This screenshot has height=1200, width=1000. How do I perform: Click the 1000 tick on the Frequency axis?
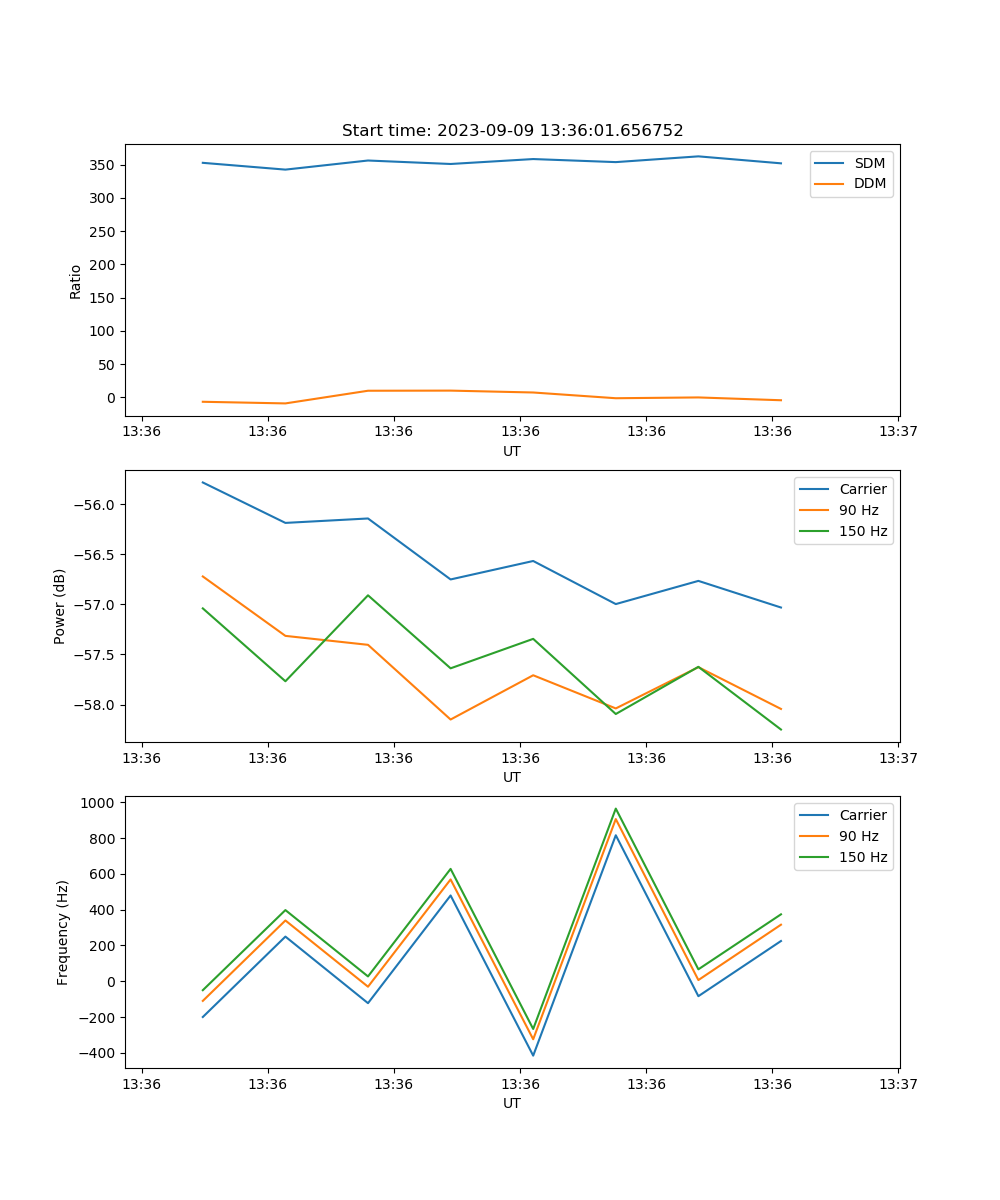click(x=99, y=803)
